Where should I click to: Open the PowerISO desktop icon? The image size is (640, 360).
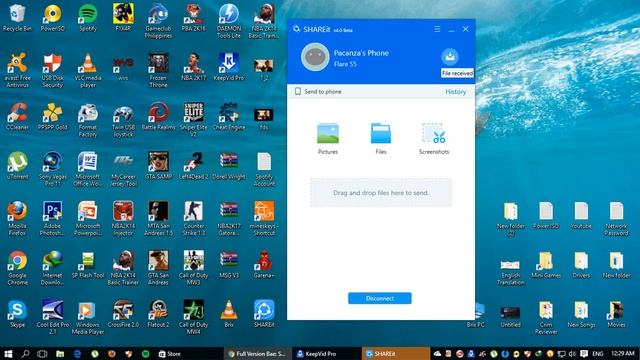point(53,18)
